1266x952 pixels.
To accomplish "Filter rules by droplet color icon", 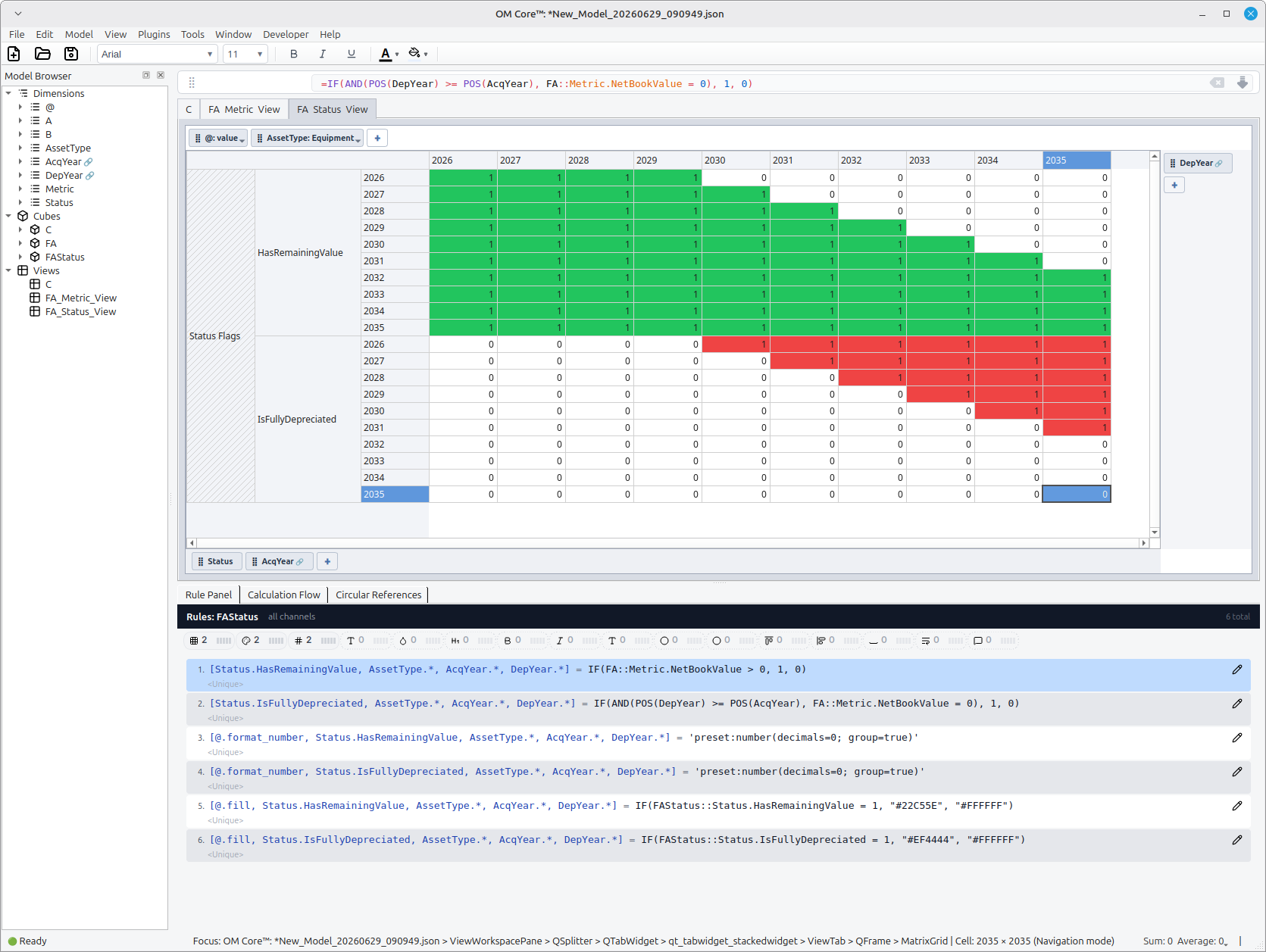I will [403, 641].
